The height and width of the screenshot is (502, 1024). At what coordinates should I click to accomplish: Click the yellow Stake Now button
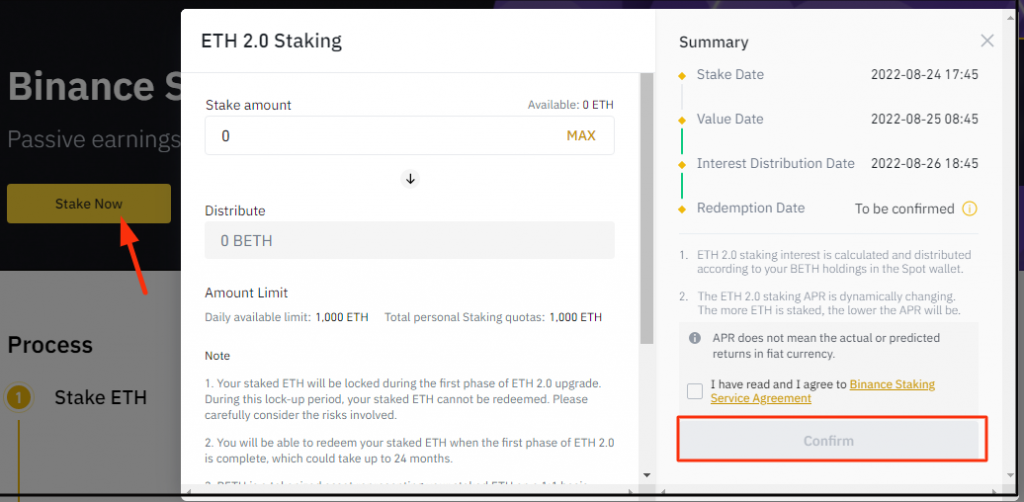click(89, 204)
